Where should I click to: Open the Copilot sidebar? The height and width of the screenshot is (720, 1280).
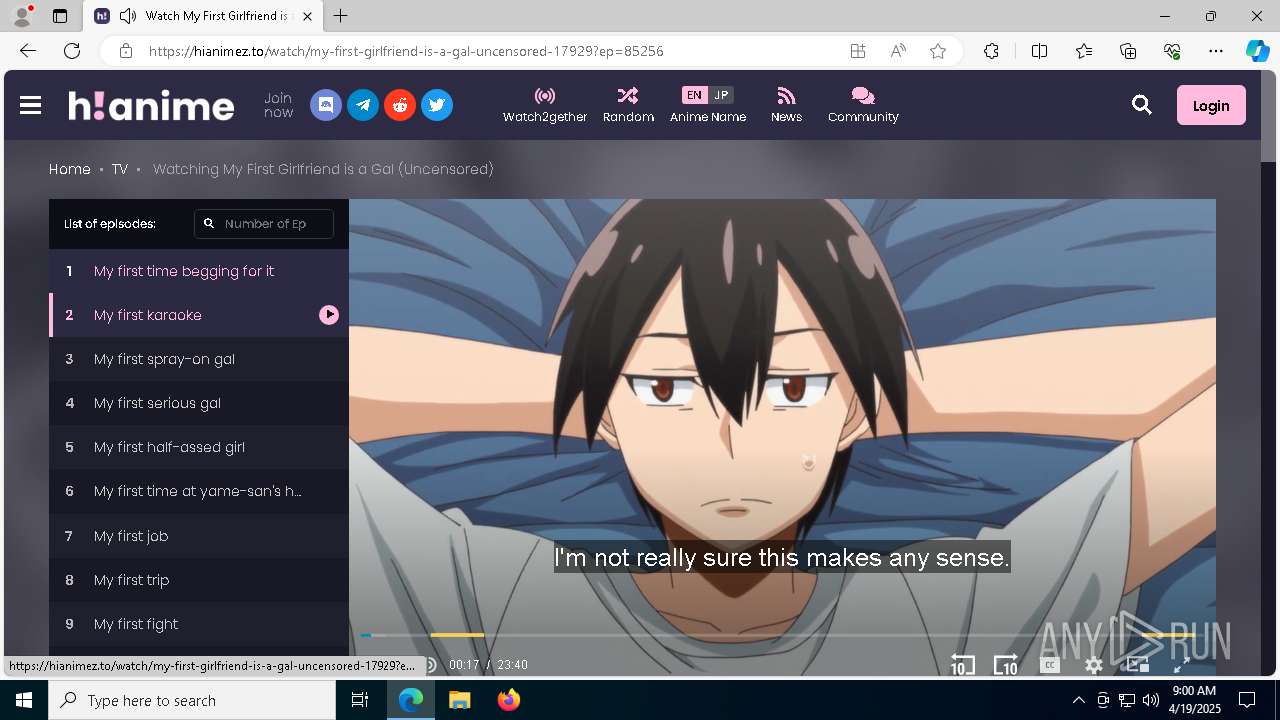(1257, 51)
